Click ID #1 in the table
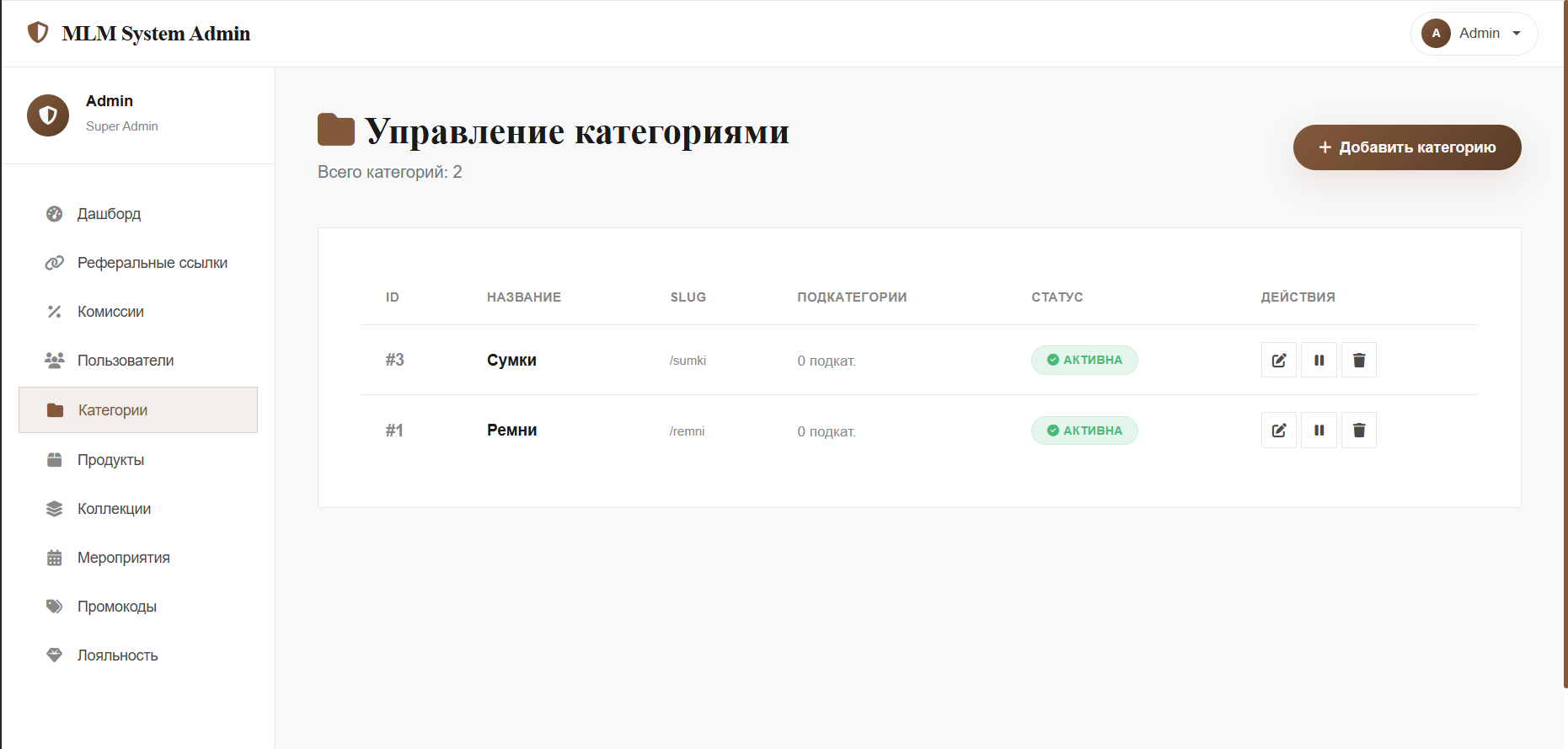Viewport: 1568px width, 749px height. tap(394, 431)
